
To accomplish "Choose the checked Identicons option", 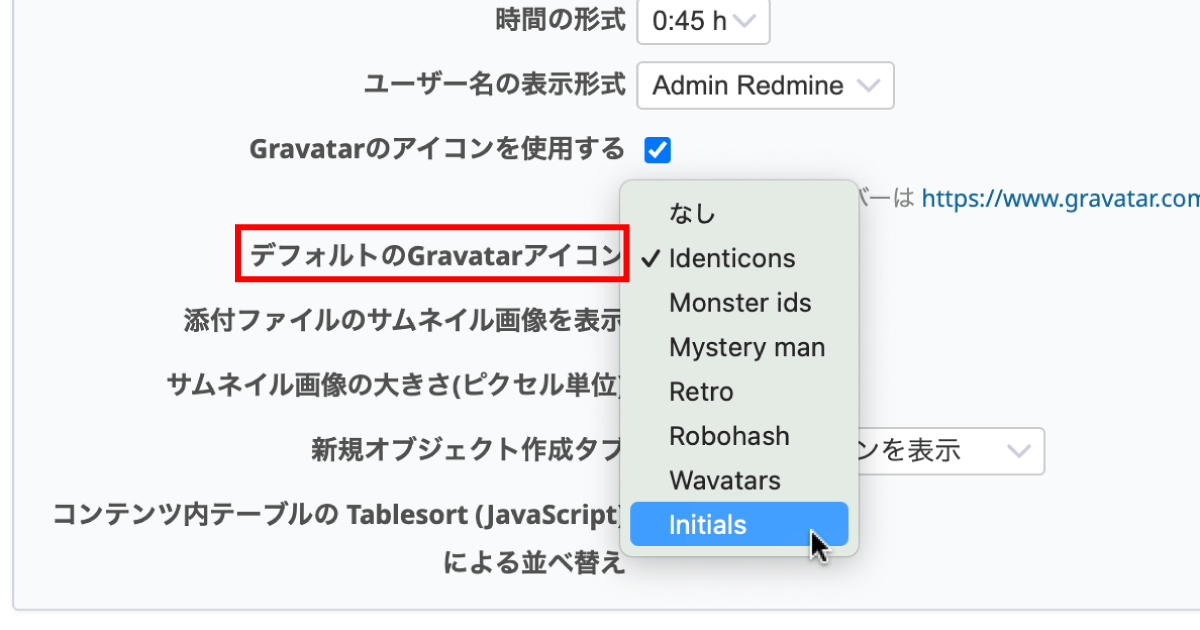I will pyautogui.click(x=732, y=258).
